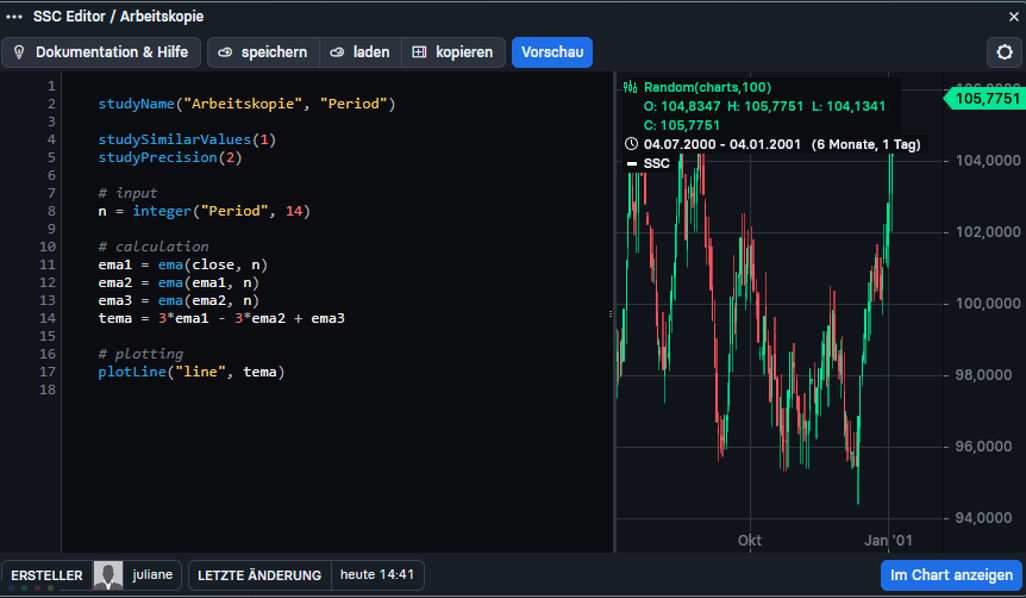
Task: Click the splitter handle between editor and chart
Action: [x=611, y=314]
